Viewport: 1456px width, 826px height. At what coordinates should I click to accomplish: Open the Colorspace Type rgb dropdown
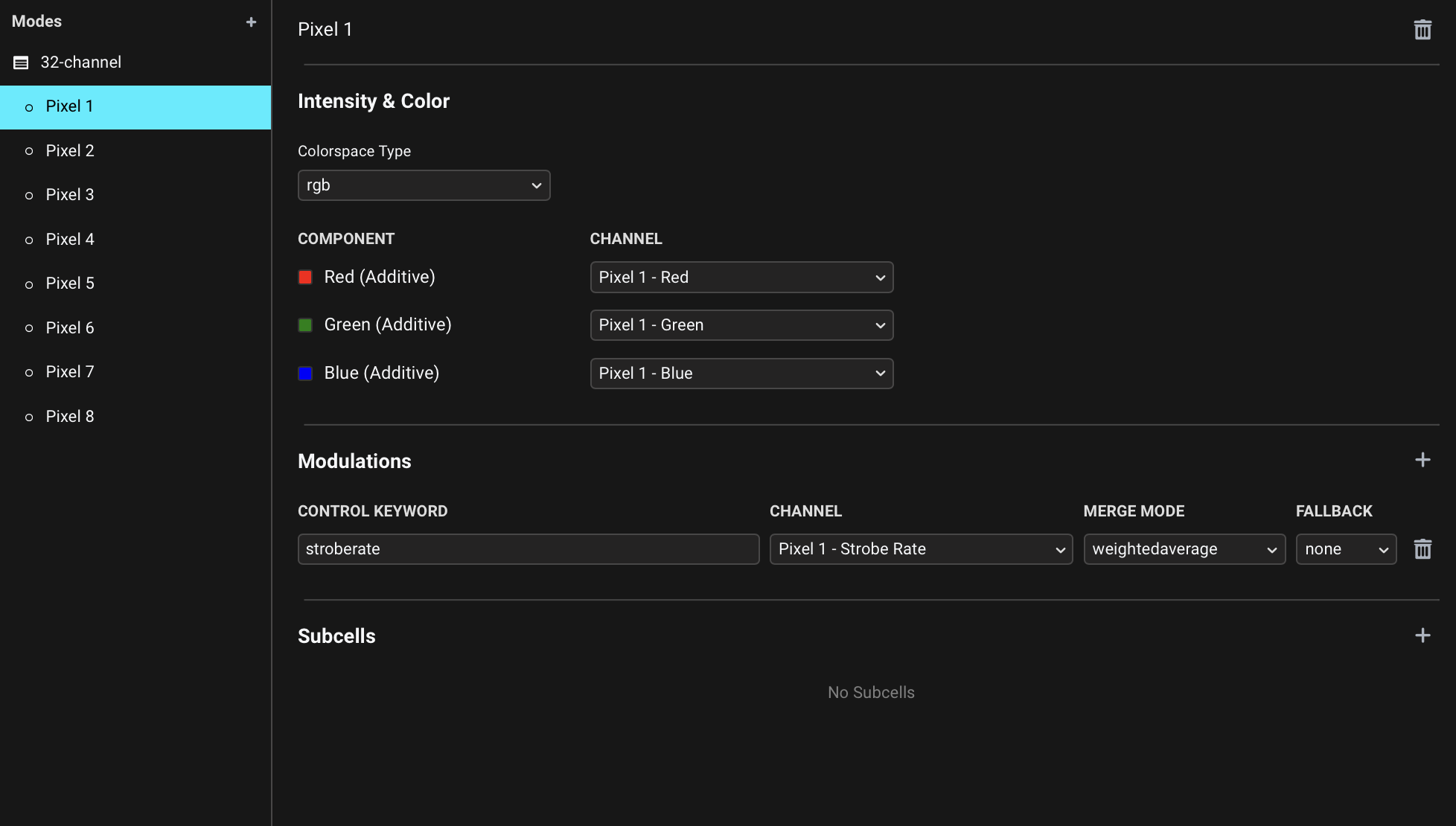pyautogui.click(x=424, y=185)
